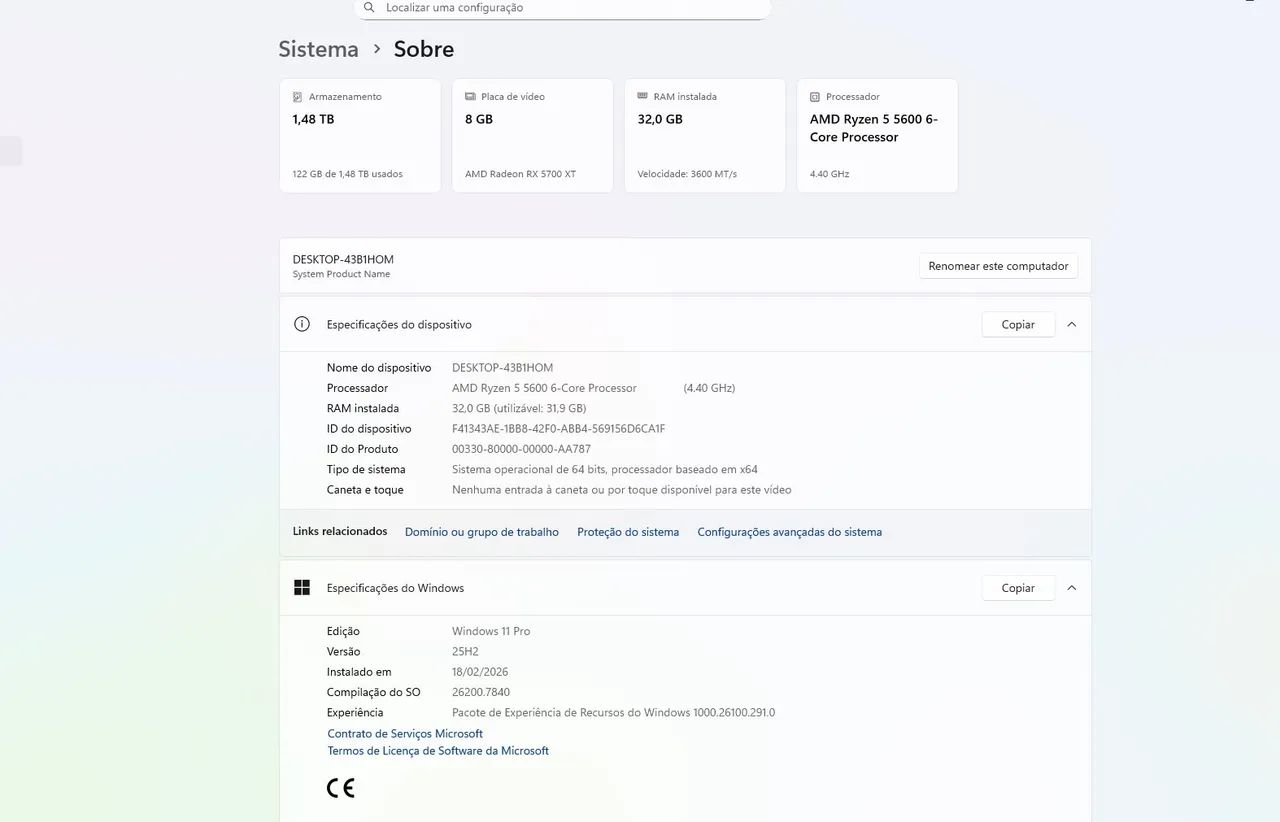Image resolution: width=1280 pixels, height=822 pixels.
Task: Collapse the Especificações do Windows section
Action: [x=1072, y=588]
